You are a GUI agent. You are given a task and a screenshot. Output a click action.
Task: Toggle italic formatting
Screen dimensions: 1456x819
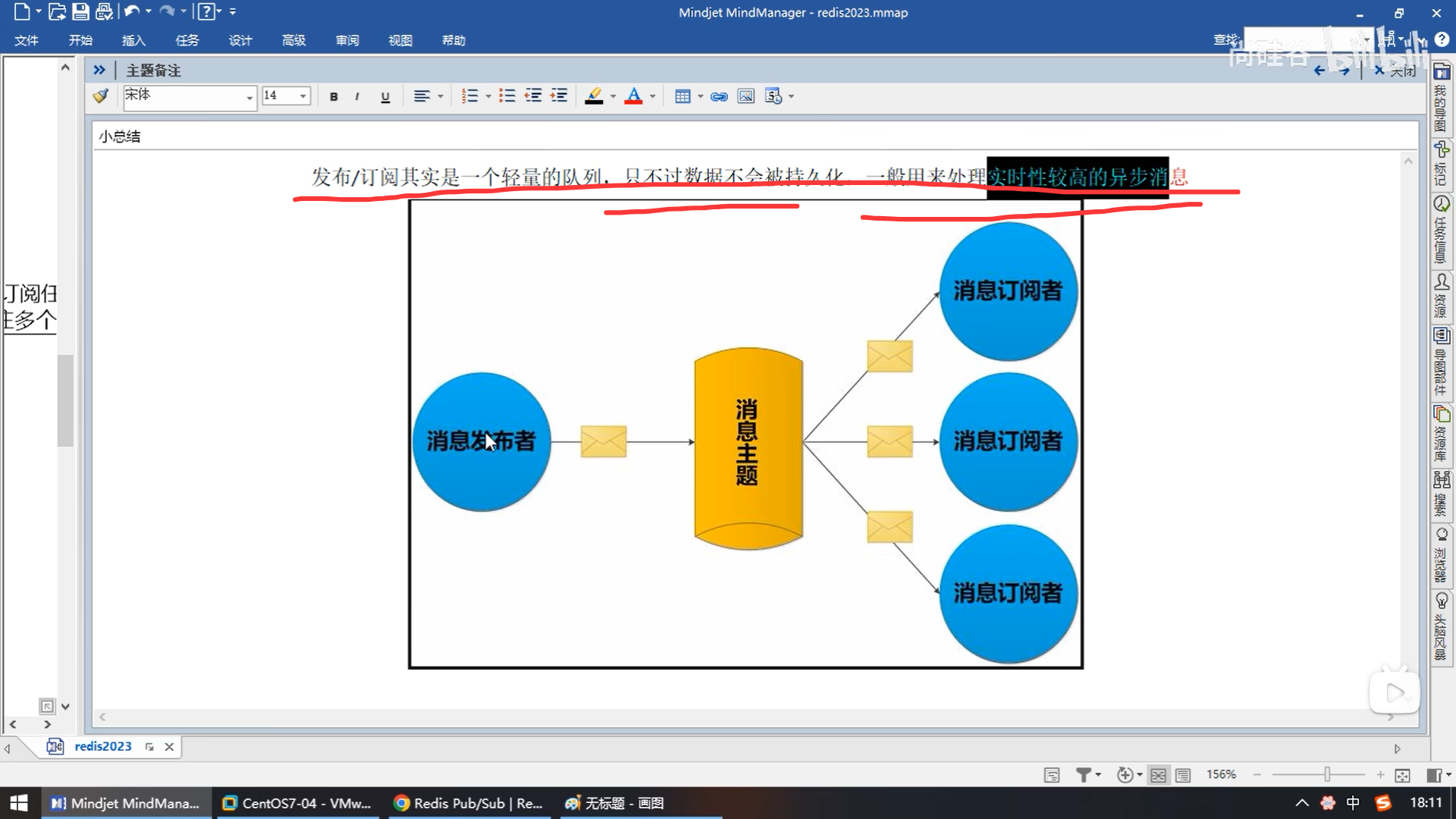tap(357, 96)
